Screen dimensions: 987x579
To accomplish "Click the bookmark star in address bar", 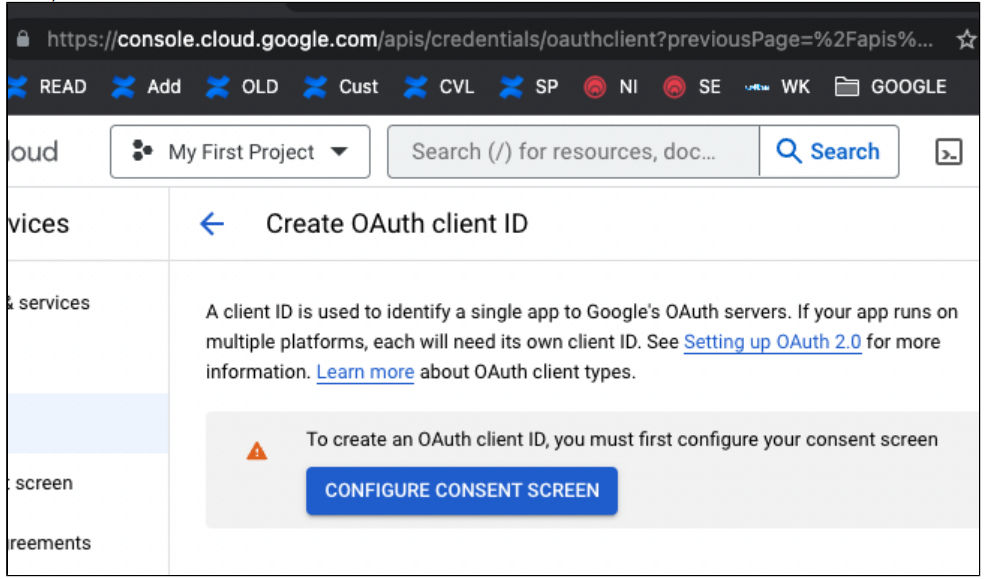I will 966,40.
